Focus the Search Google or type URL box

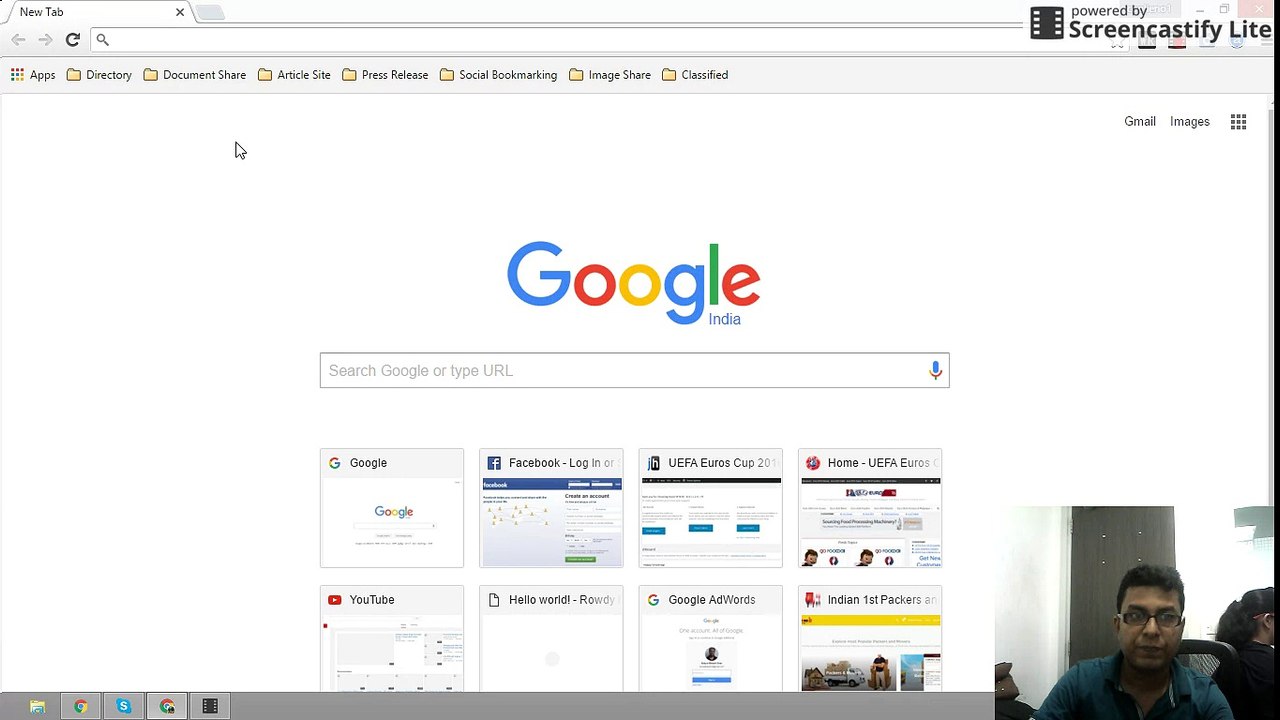coord(634,370)
